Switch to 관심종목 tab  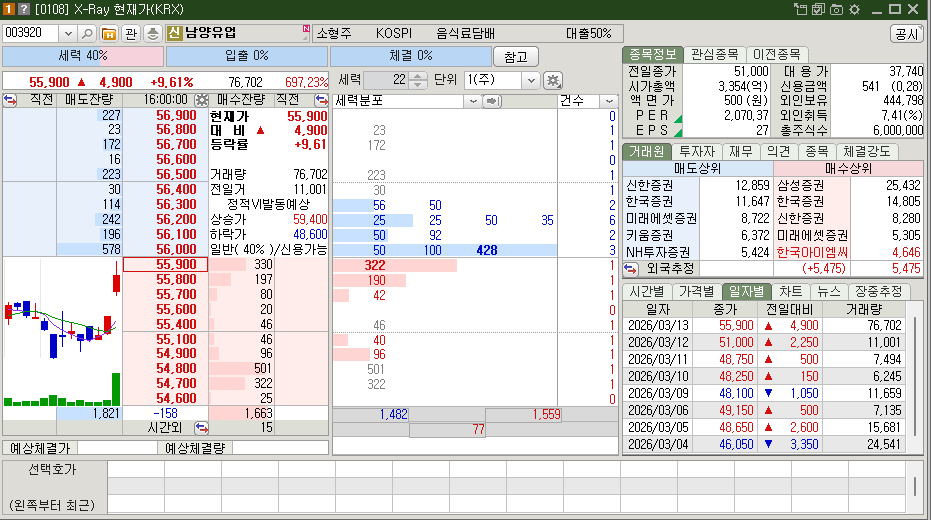click(715, 55)
